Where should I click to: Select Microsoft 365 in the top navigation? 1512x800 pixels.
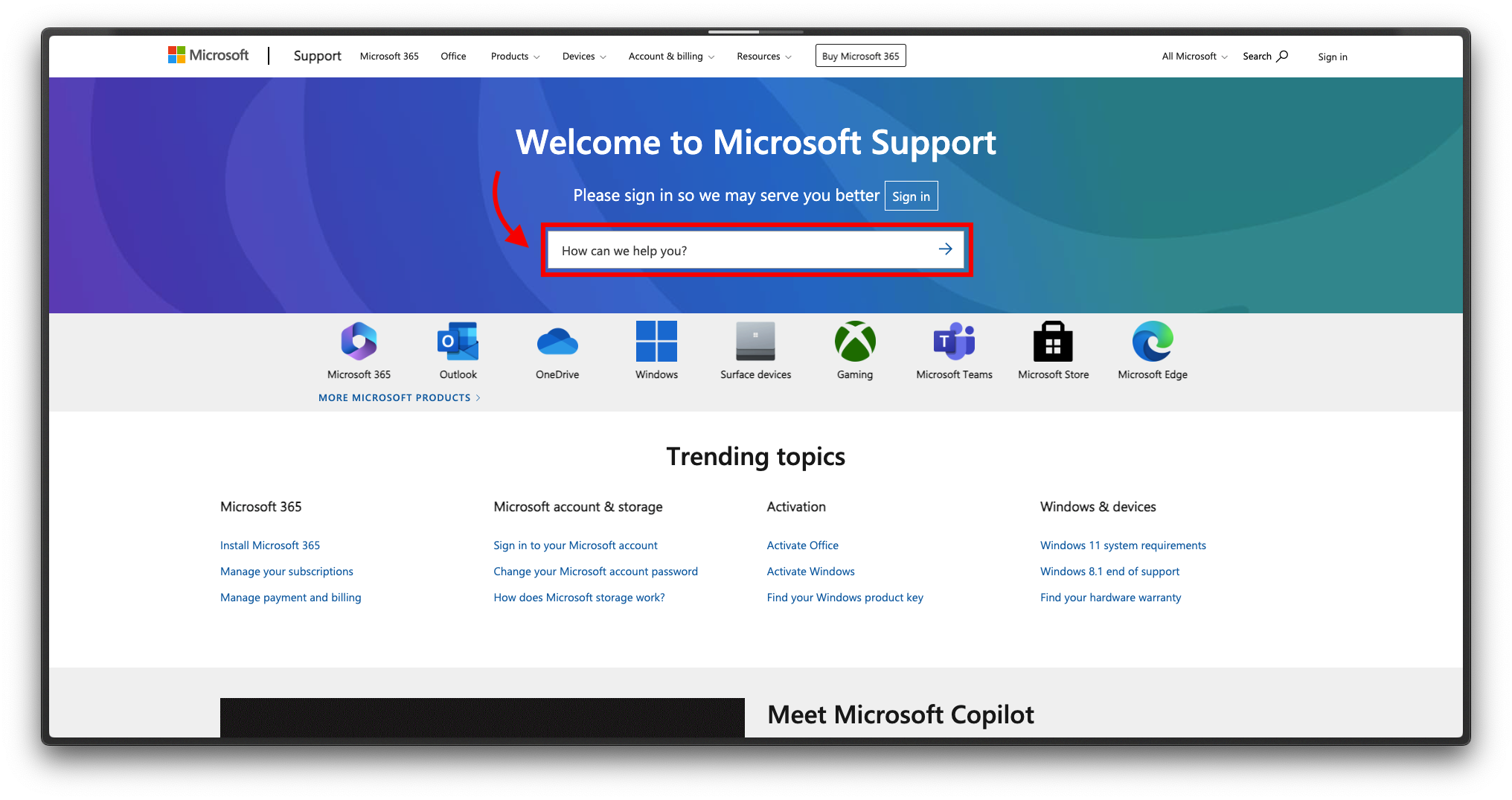pyautogui.click(x=389, y=57)
